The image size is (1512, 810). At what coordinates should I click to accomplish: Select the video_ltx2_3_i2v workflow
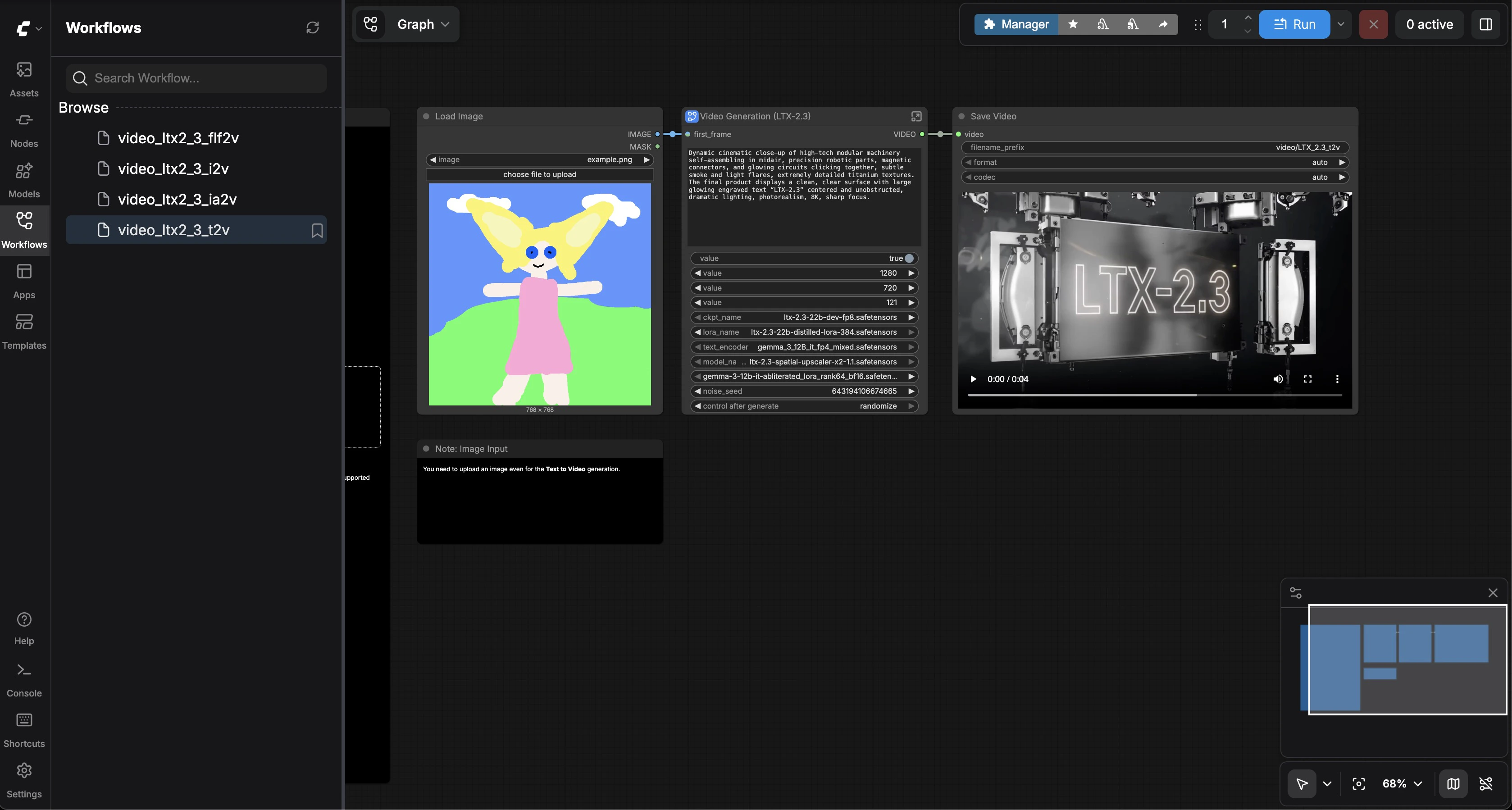(x=173, y=168)
